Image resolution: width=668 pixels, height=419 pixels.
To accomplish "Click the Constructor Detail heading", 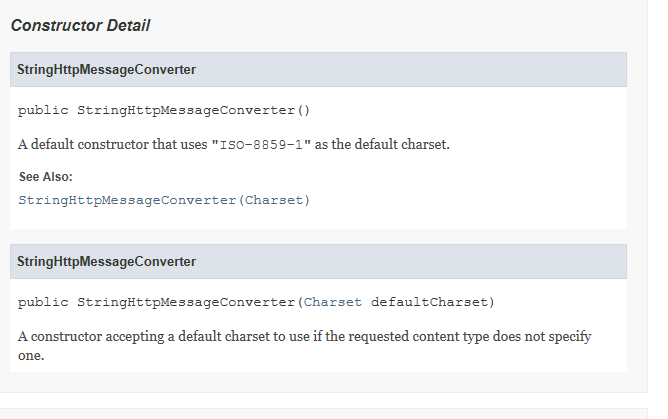I will pyautogui.click(x=80, y=26).
